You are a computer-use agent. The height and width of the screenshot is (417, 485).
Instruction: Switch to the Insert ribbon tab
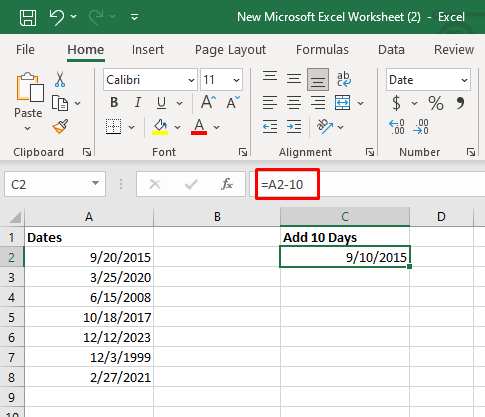click(148, 50)
